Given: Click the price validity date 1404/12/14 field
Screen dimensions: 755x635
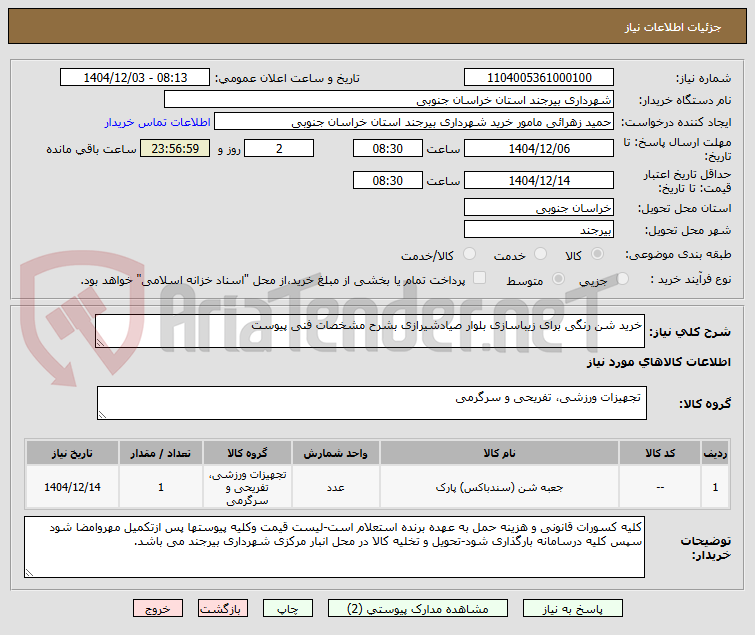Looking at the screenshot, I should (539, 180).
